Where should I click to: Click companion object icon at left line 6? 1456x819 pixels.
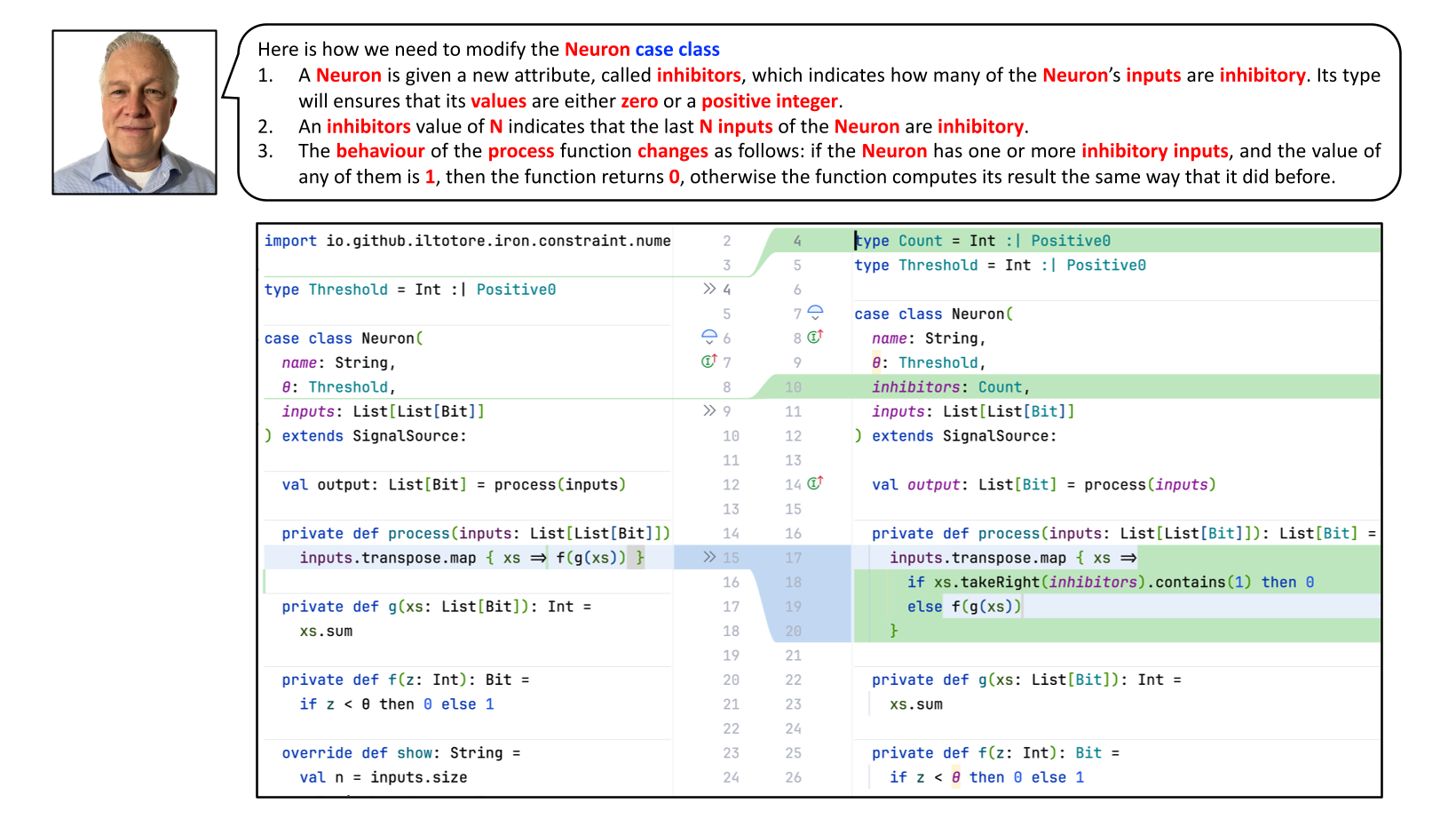pyautogui.click(x=708, y=337)
